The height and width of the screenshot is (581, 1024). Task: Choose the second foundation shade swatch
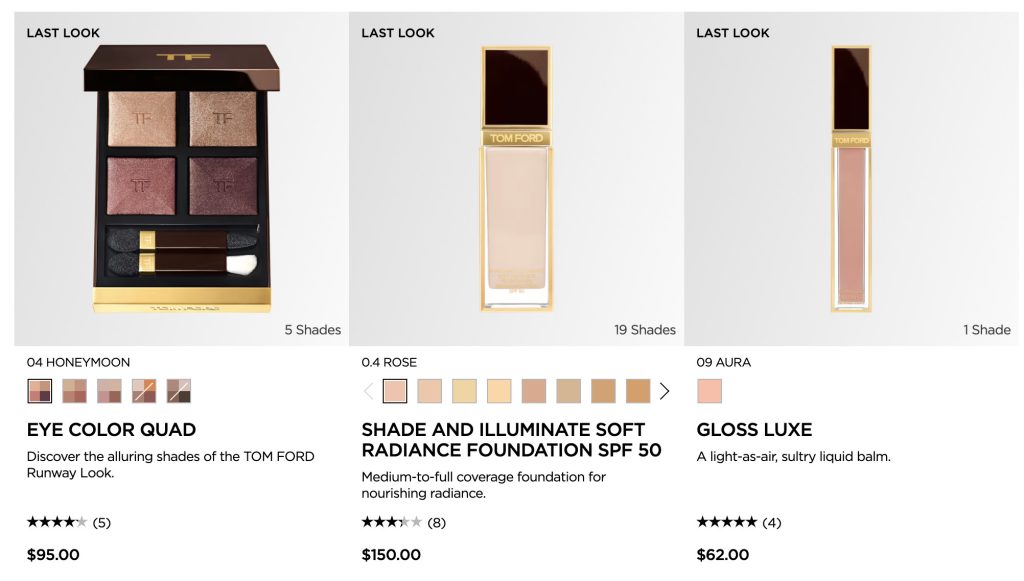point(429,391)
